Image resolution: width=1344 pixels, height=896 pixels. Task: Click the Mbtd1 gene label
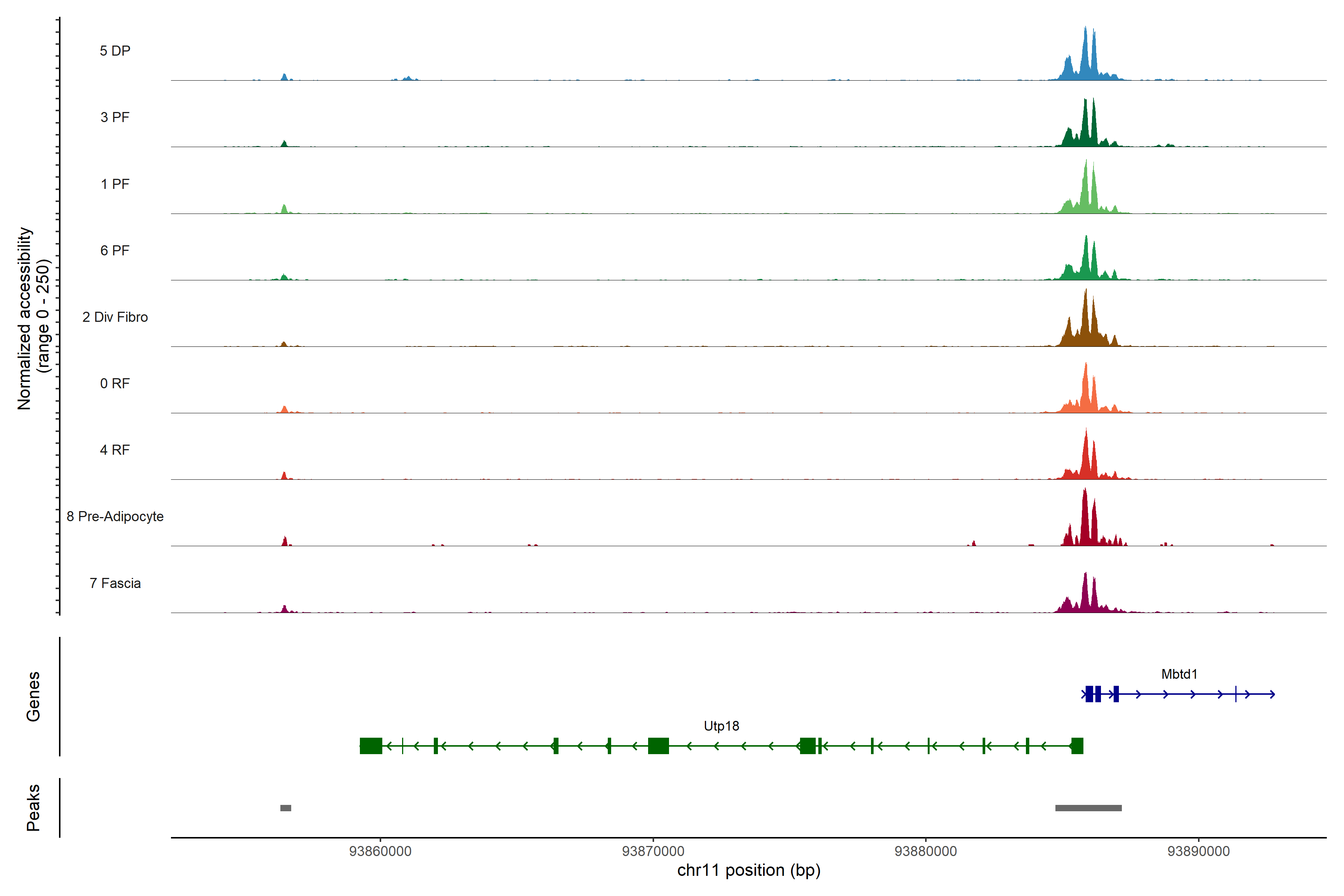click(1179, 674)
